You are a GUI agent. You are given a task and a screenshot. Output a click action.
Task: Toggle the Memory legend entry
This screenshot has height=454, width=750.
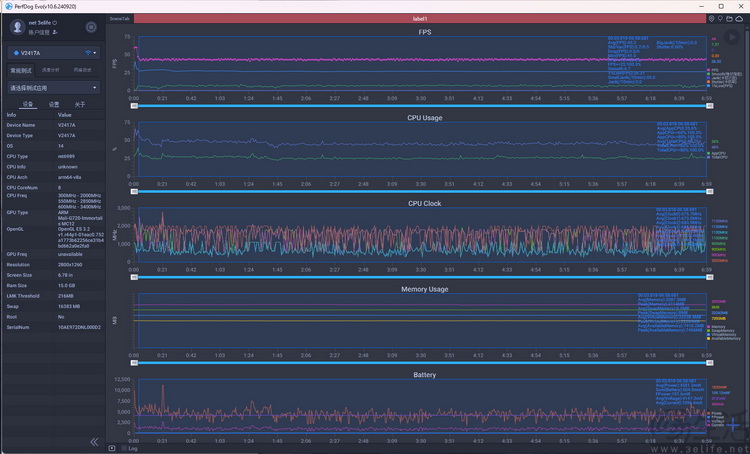click(717, 327)
